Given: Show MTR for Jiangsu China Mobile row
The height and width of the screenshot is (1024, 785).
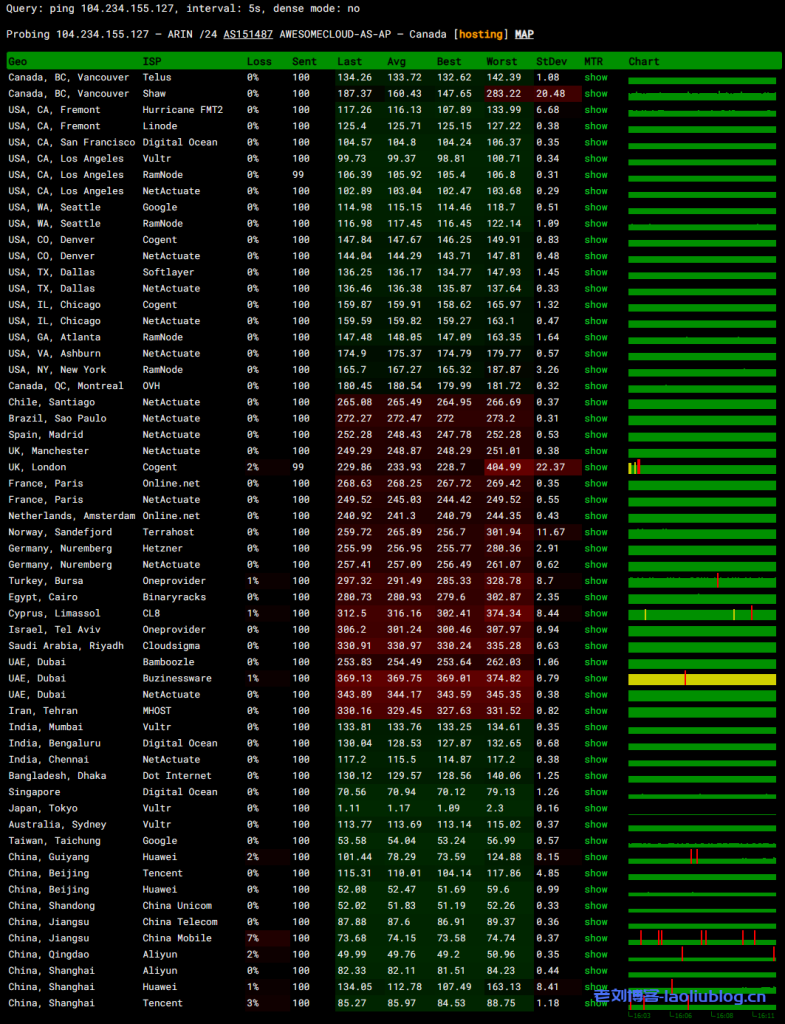Looking at the screenshot, I should (x=596, y=938).
